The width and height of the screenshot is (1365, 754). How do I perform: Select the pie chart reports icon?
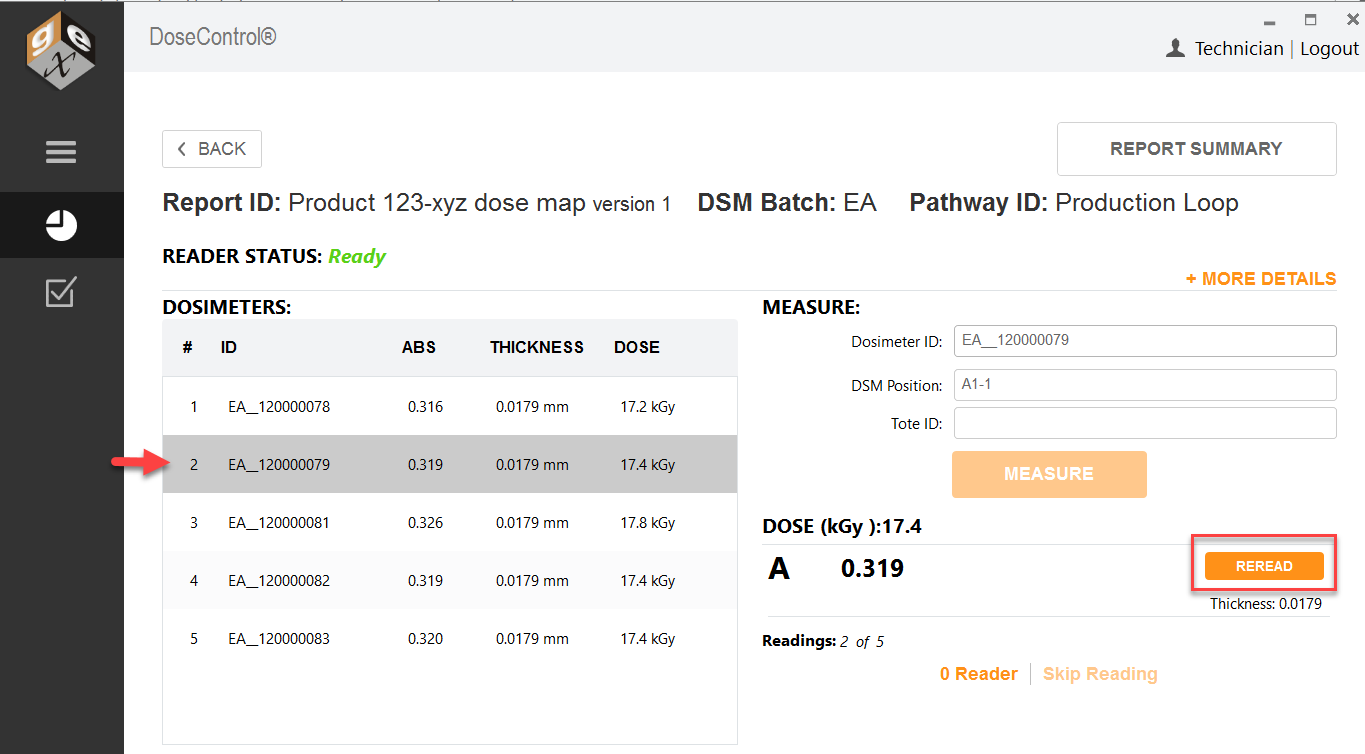pyautogui.click(x=61, y=225)
